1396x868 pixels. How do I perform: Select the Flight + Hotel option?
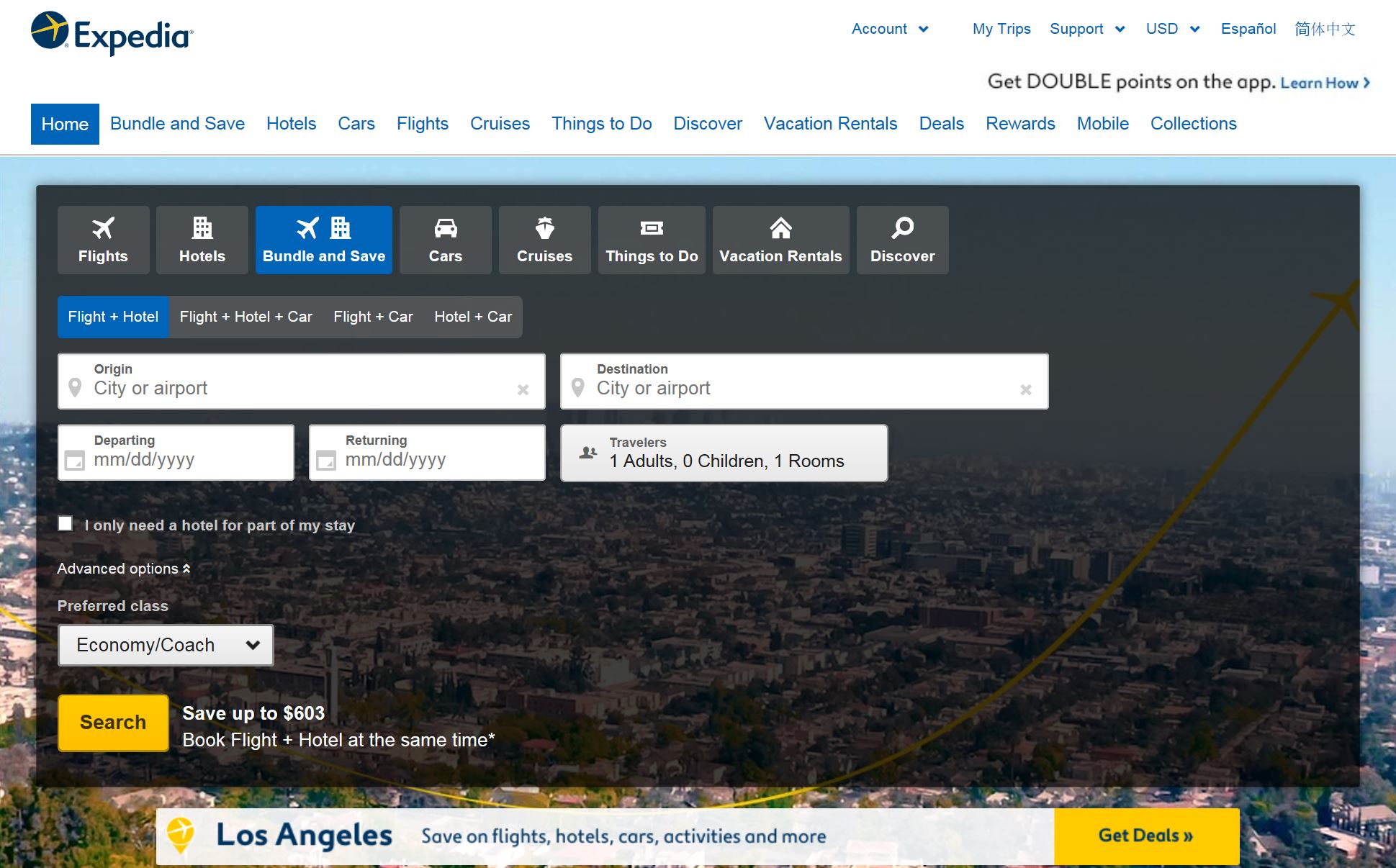point(113,317)
